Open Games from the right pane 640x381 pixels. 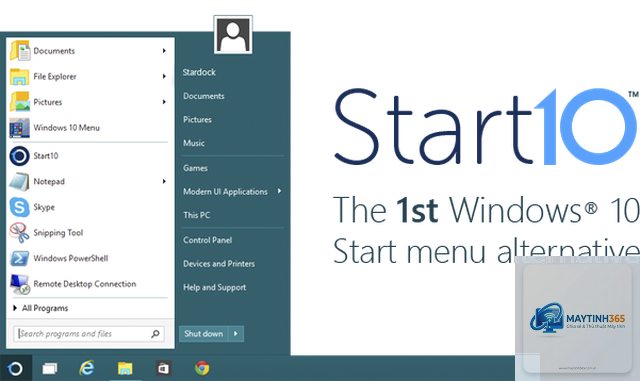[x=195, y=168]
